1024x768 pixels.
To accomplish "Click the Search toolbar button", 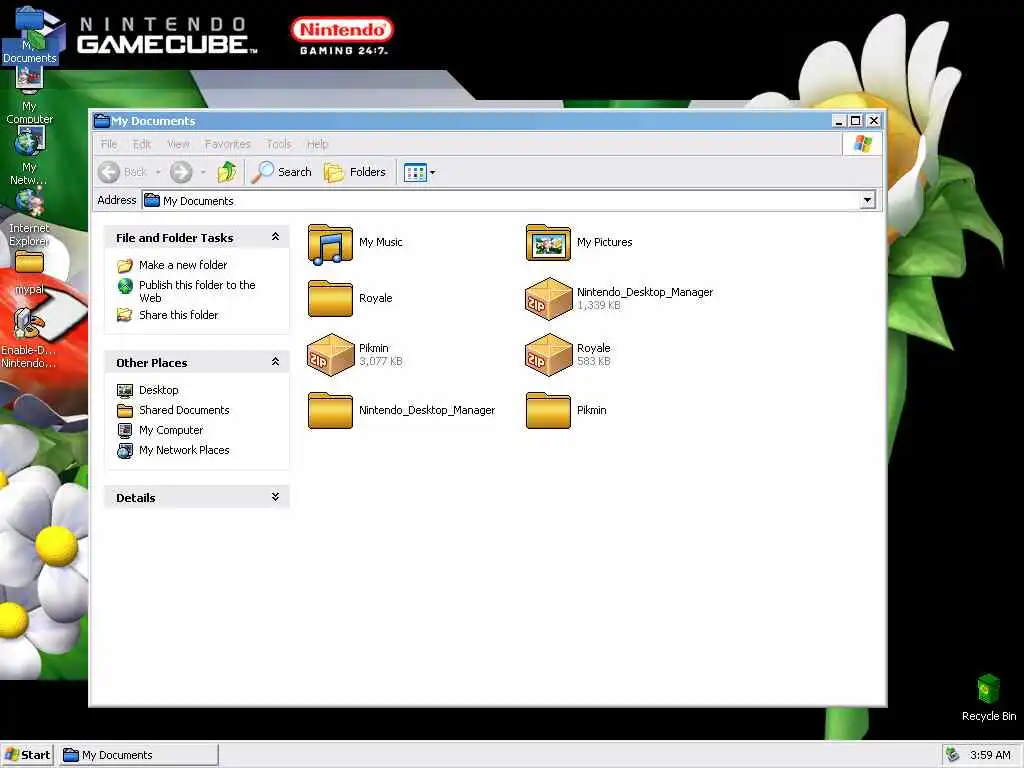I will pyautogui.click(x=282, y=172).
